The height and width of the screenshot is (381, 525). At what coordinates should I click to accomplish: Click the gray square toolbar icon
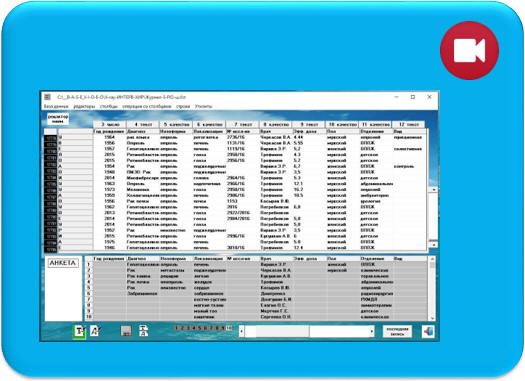(x=126, y=331)
